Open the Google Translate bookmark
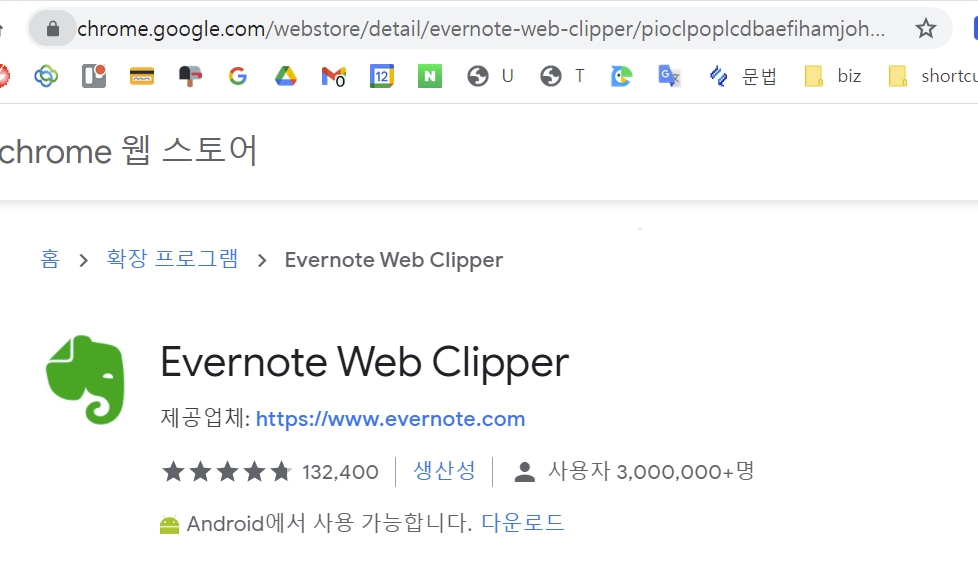This screenshot has height=564, width=978. [x=669, y=76]
